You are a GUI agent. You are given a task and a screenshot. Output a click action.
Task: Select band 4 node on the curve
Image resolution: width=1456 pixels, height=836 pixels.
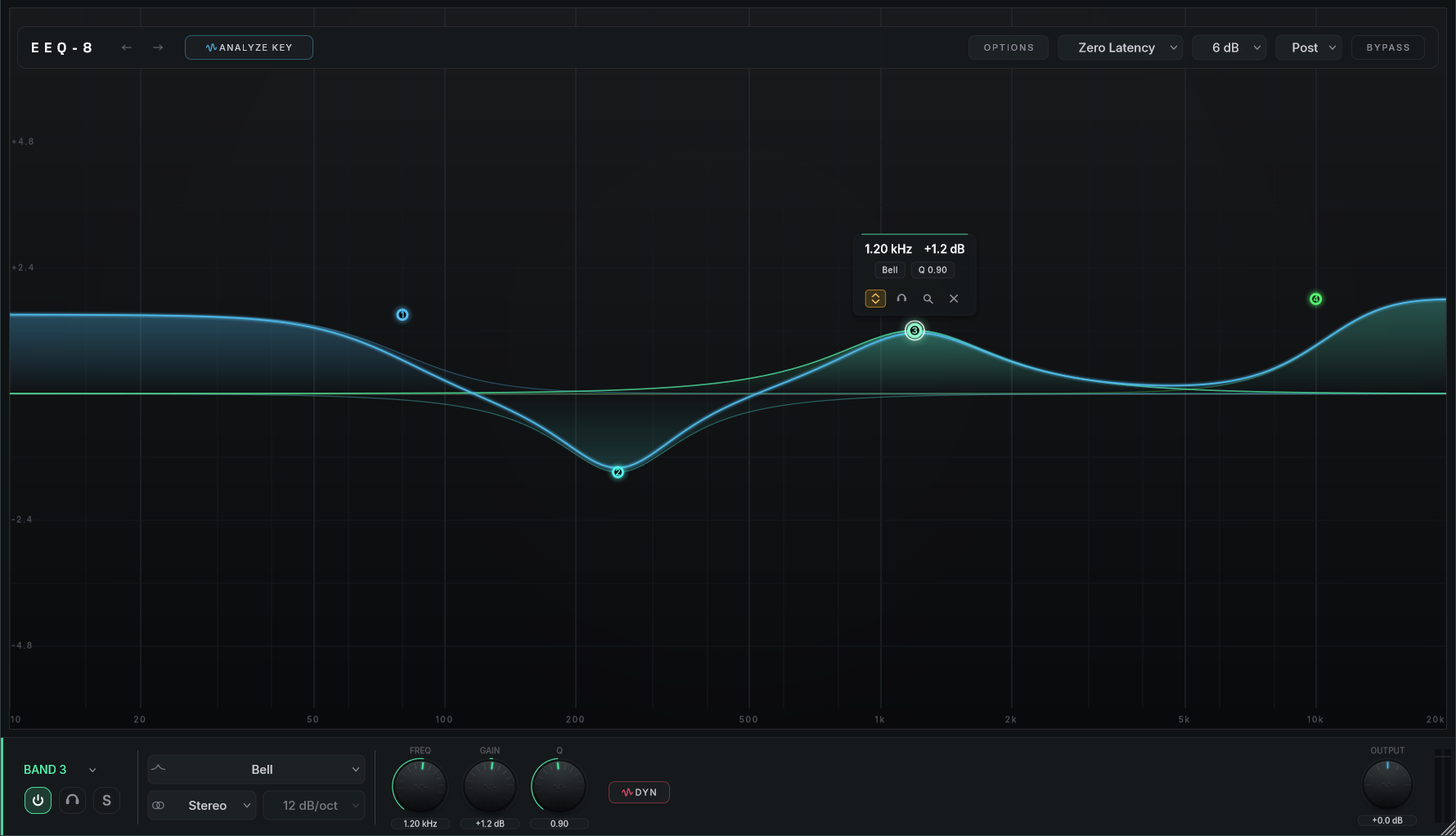[x=1315, y=299]
